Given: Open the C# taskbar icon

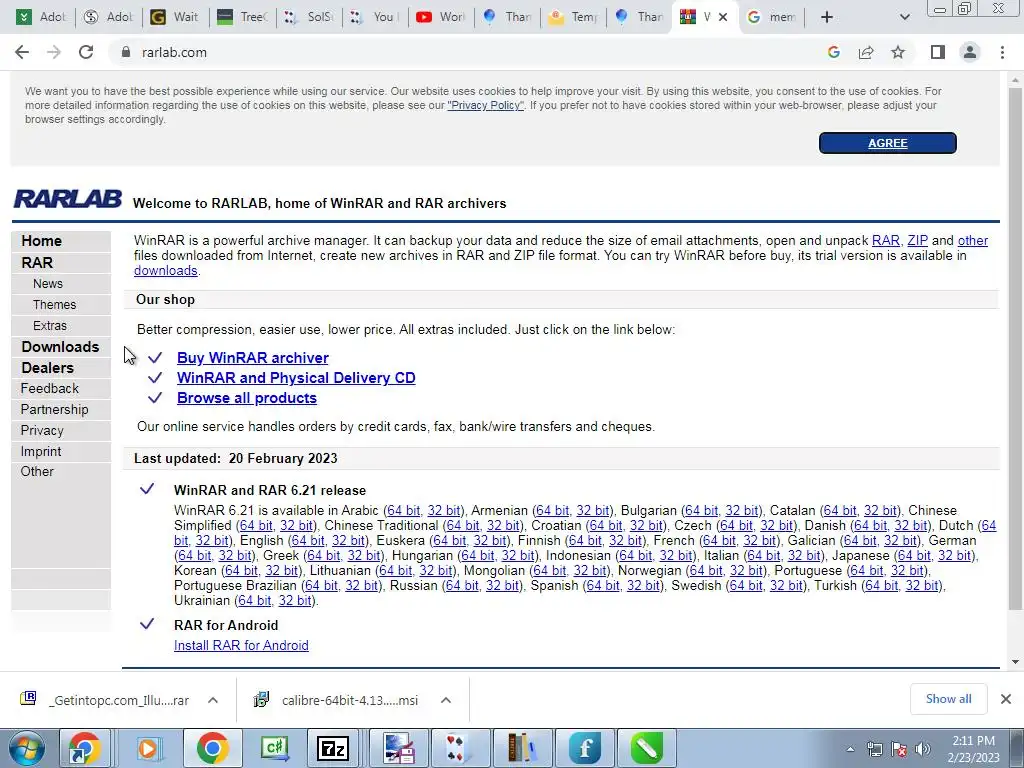Looking at the screenshot, I should [275, 748].
